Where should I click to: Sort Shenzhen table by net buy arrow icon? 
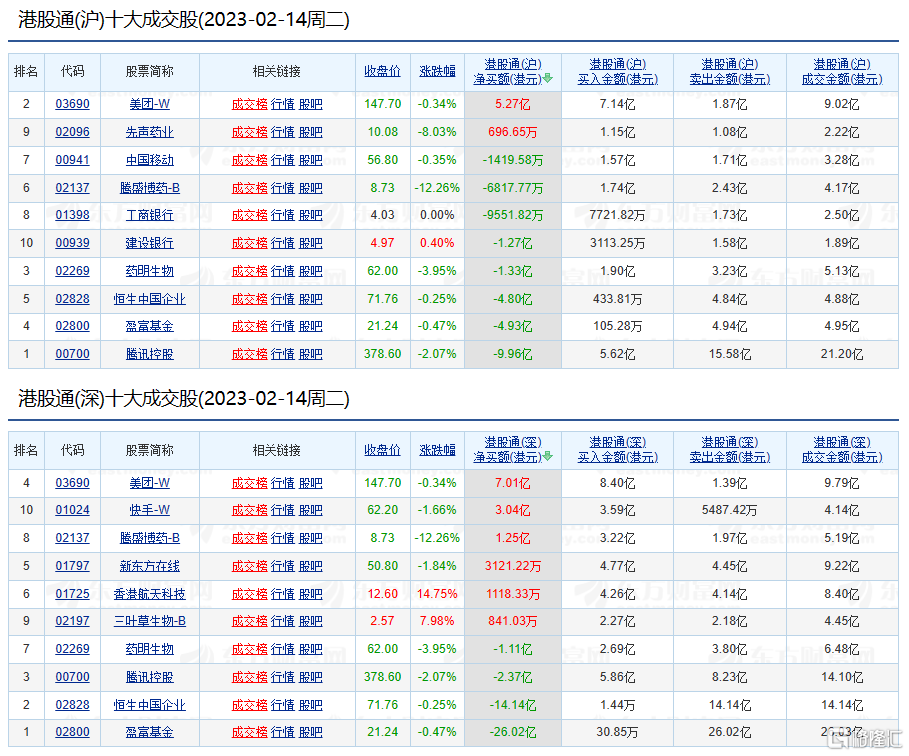click(x=548, y=457)
